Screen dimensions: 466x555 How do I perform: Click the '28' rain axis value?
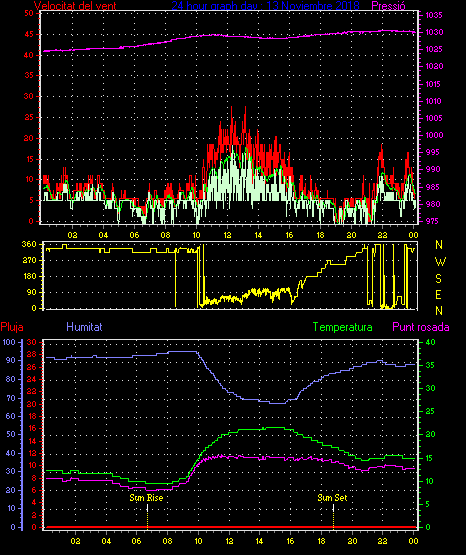(31, 354)
